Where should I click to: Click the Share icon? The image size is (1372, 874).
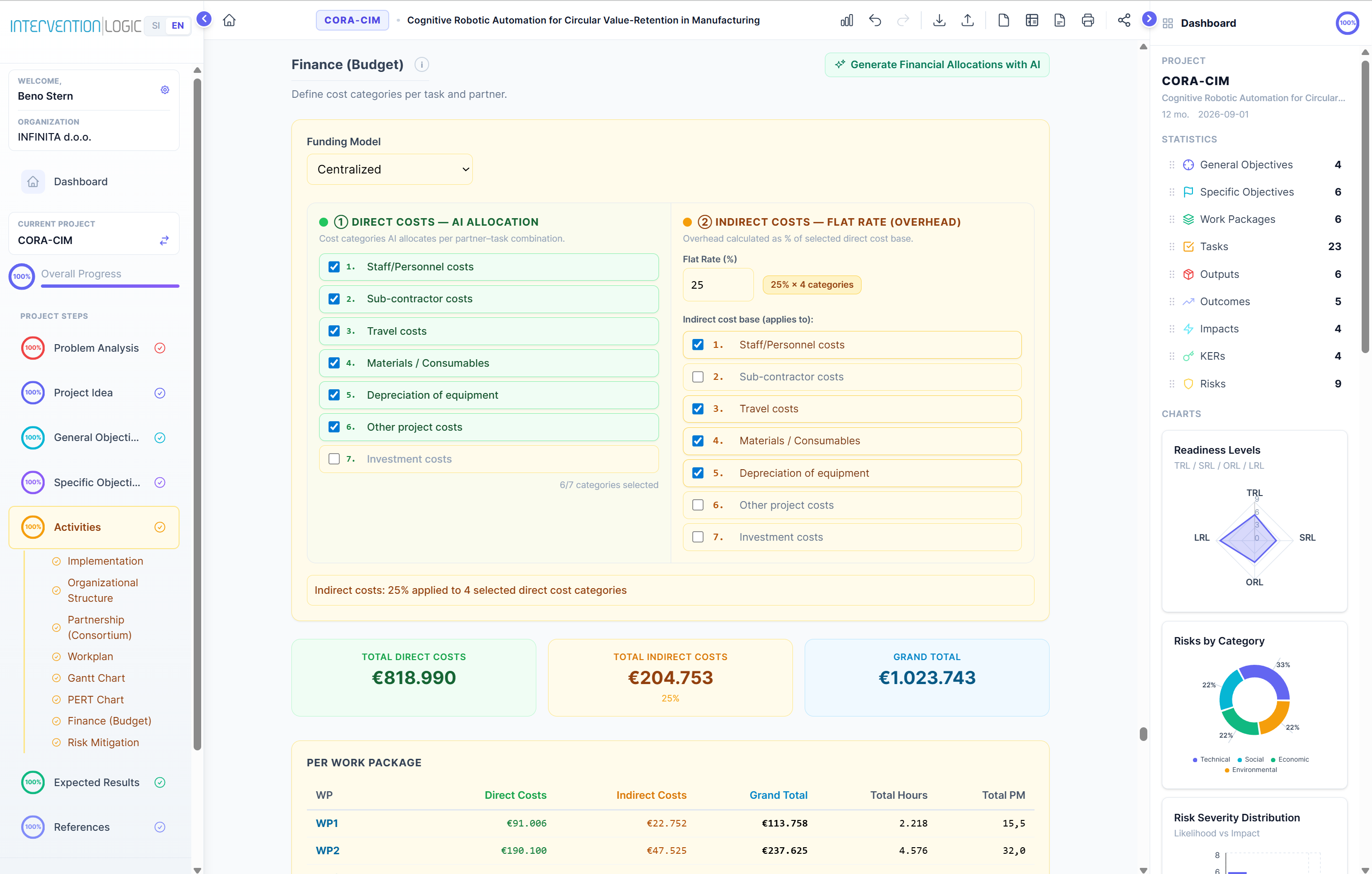1123,21
